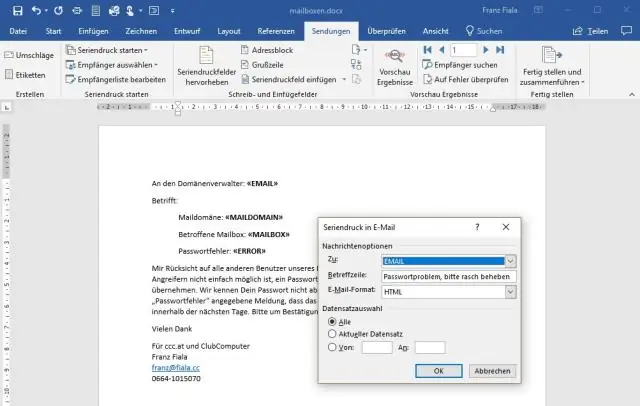Save the document with the floppy disk icon

tap(18, 11)
